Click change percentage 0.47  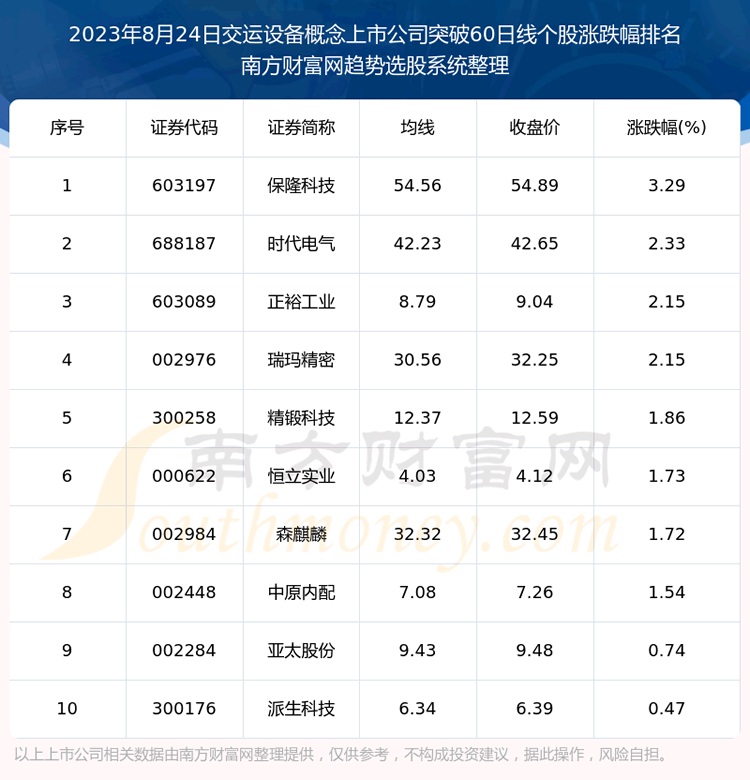click(666, 708)
